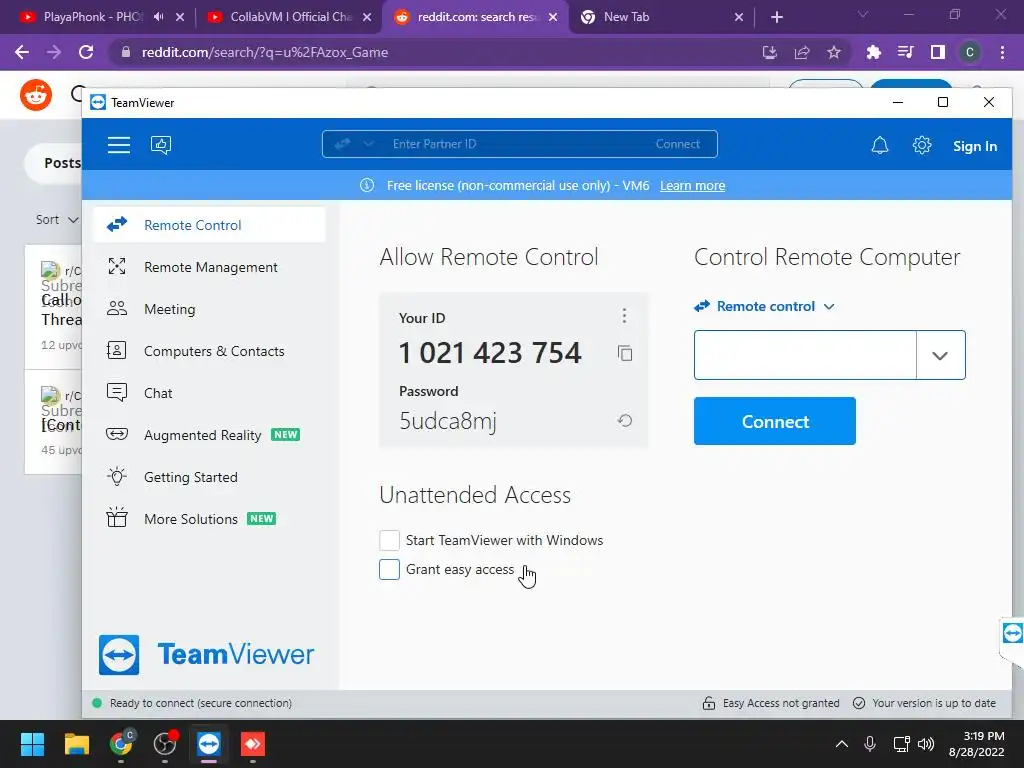This screenshot has width=1024, height=768.
Task: Open the Chat section
Action: 209,393
